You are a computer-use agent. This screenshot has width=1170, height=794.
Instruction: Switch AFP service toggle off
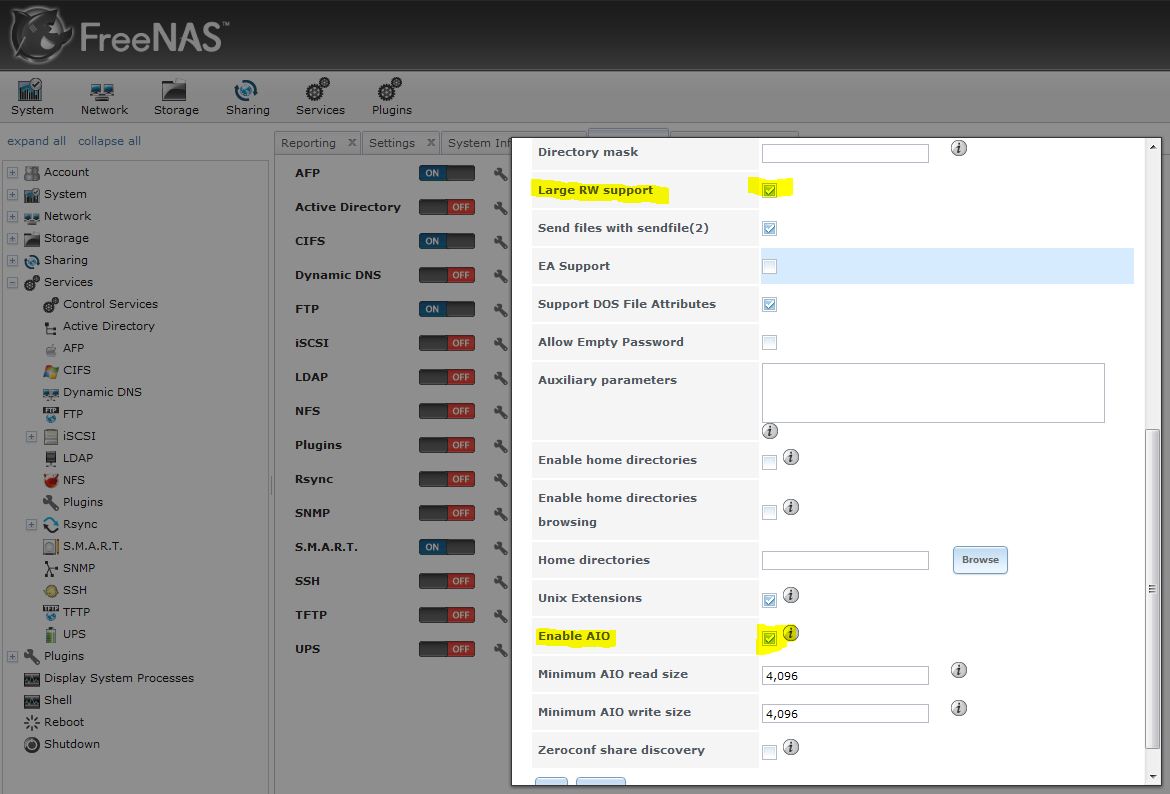pyautogui.click(x=446, y=173)
